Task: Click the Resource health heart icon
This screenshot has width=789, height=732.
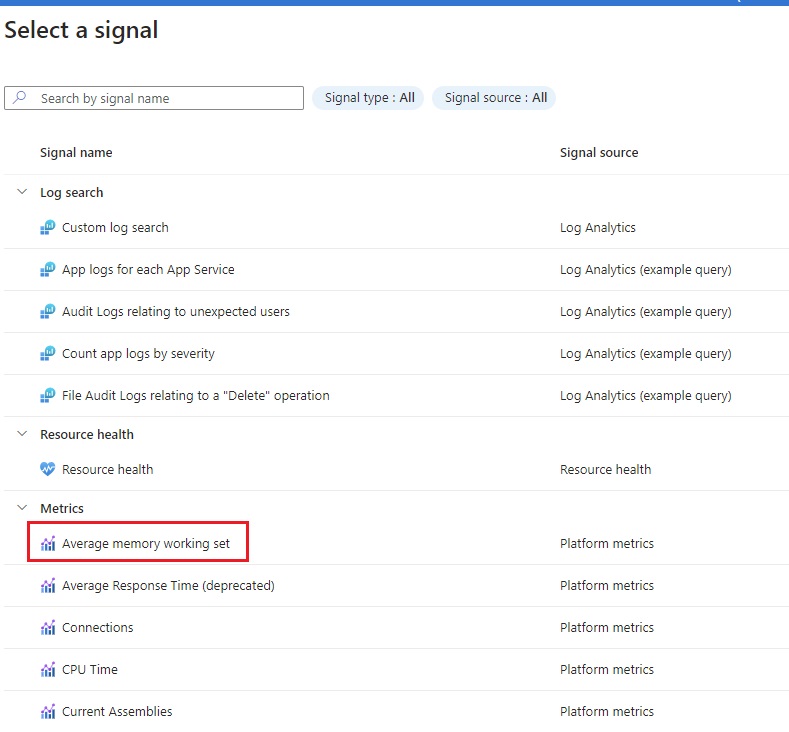Action: click(x=47, y=469)
